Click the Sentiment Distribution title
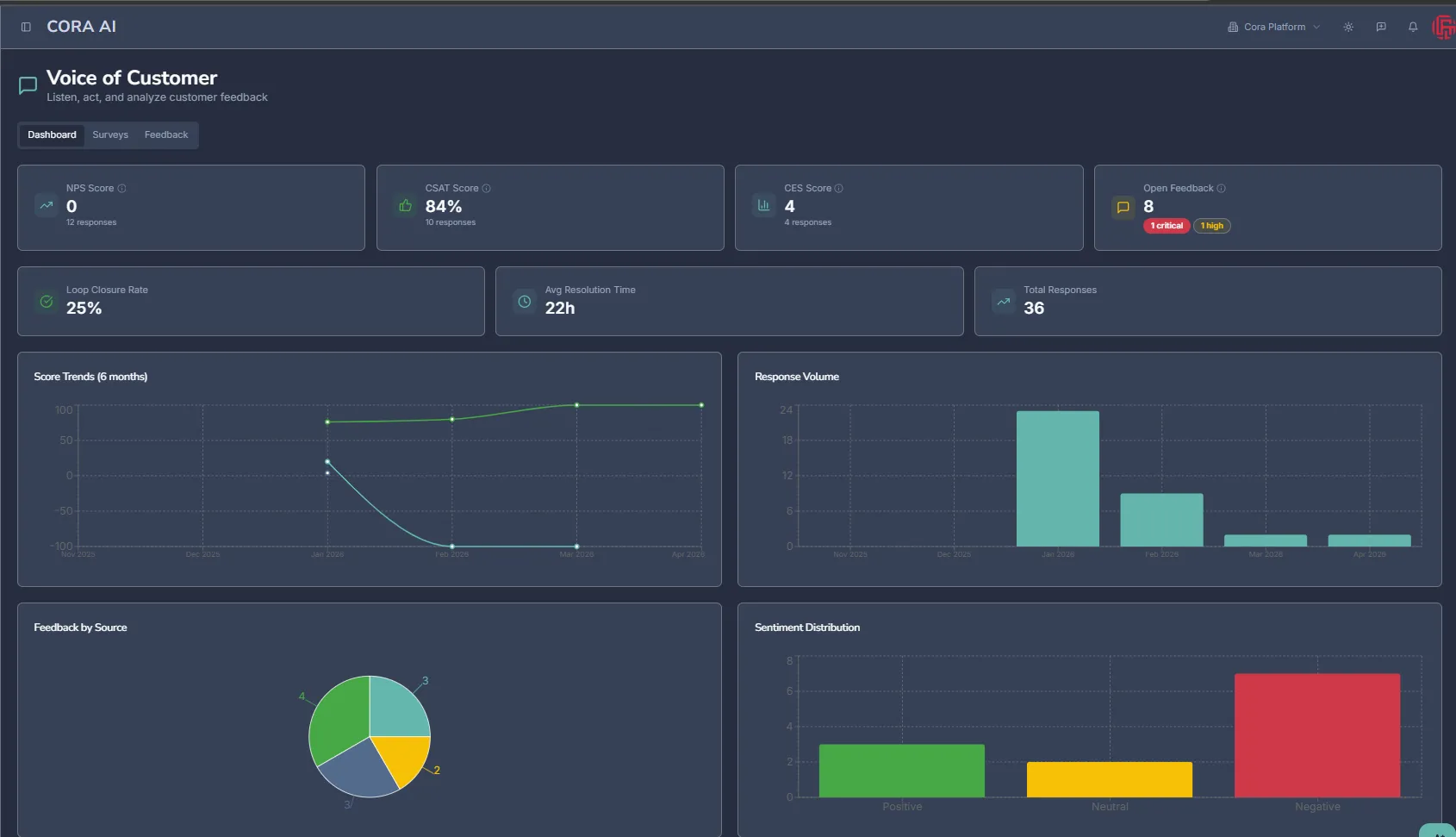Screen dimensions: 1456x837 (807, 628)
